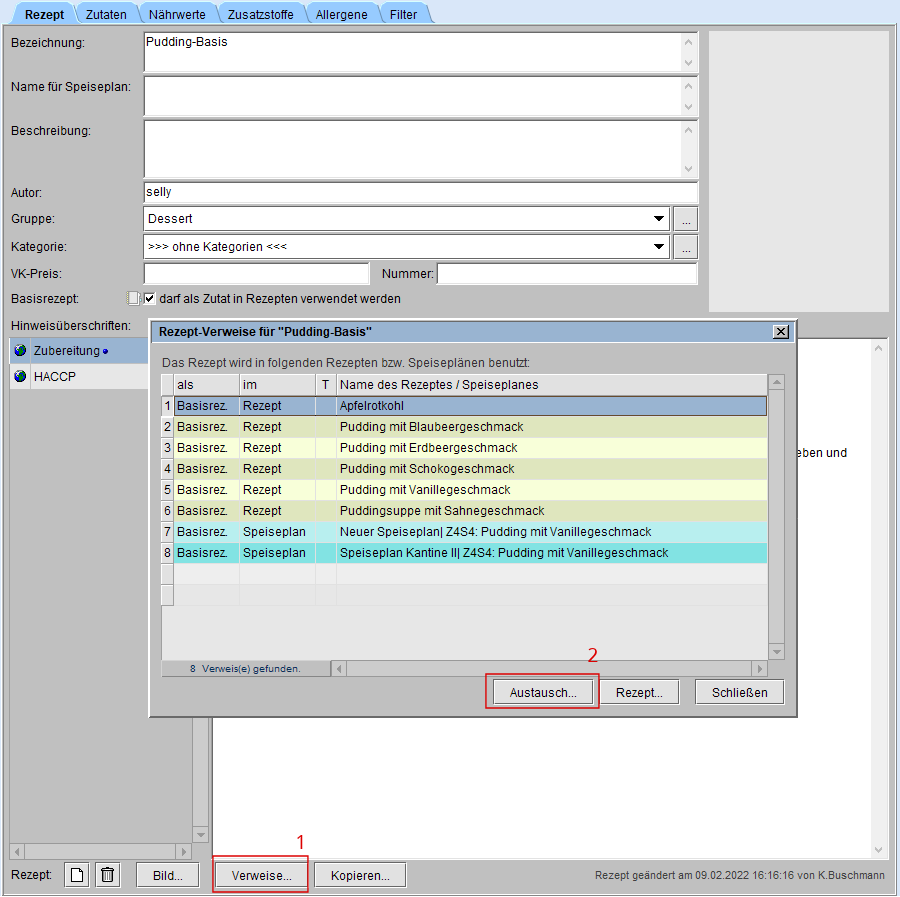Click the globe icon beside HACCP

pos(20,376)
